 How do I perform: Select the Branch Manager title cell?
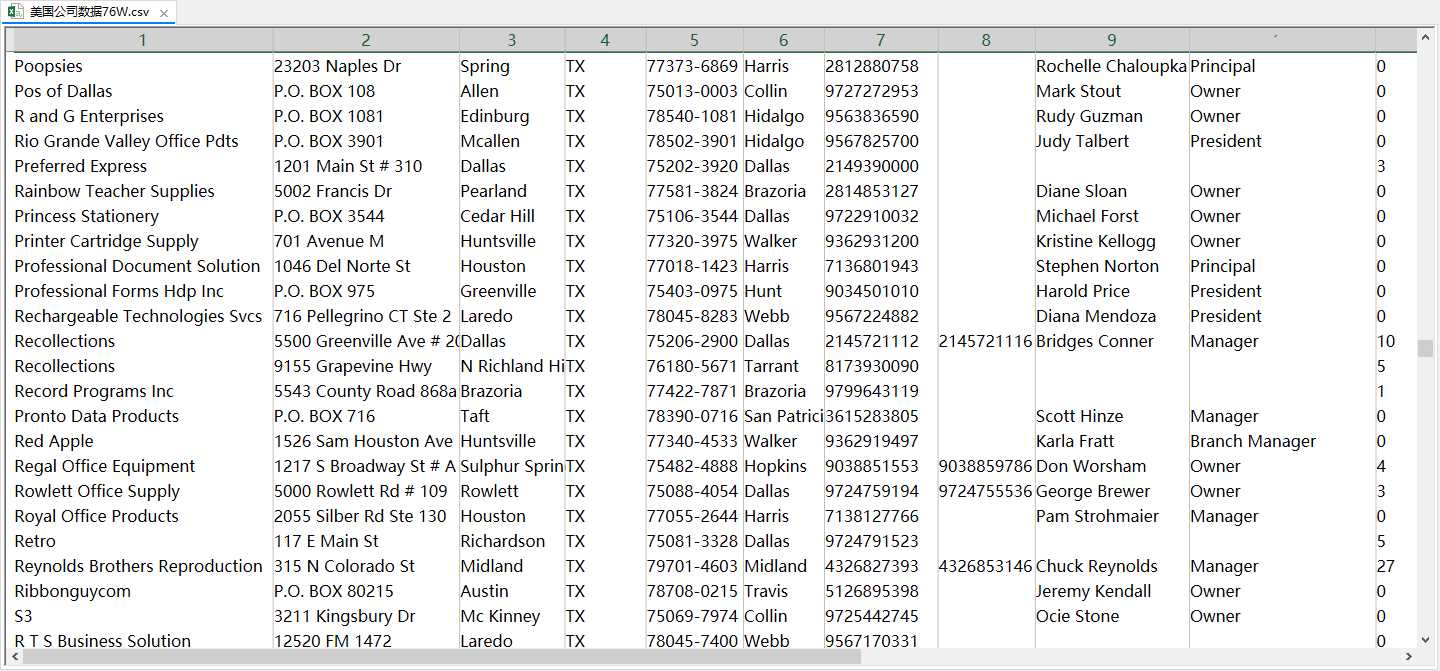[x=1282, y=441]
